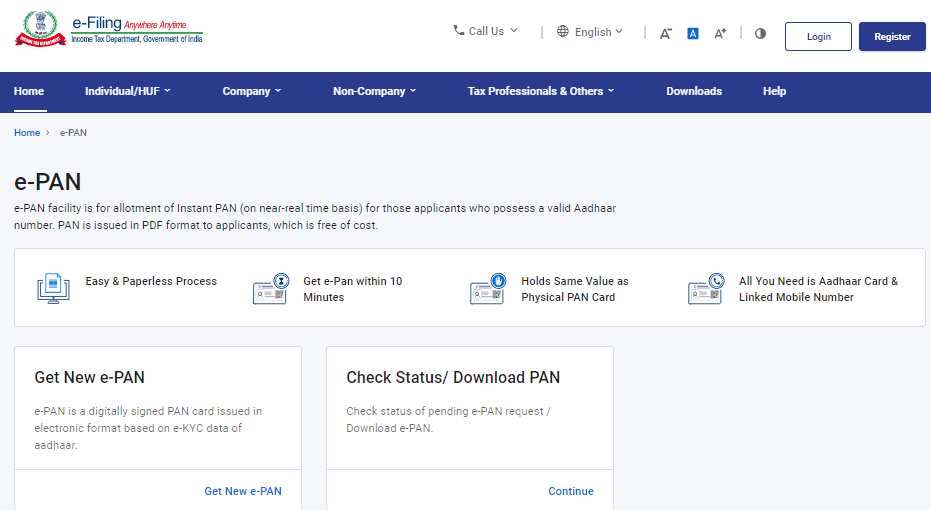The width and height of the screenshot is (931, 510).
Task: Click 'Get e-Pan within 10 Minutes' text
Action: point(353,289)
